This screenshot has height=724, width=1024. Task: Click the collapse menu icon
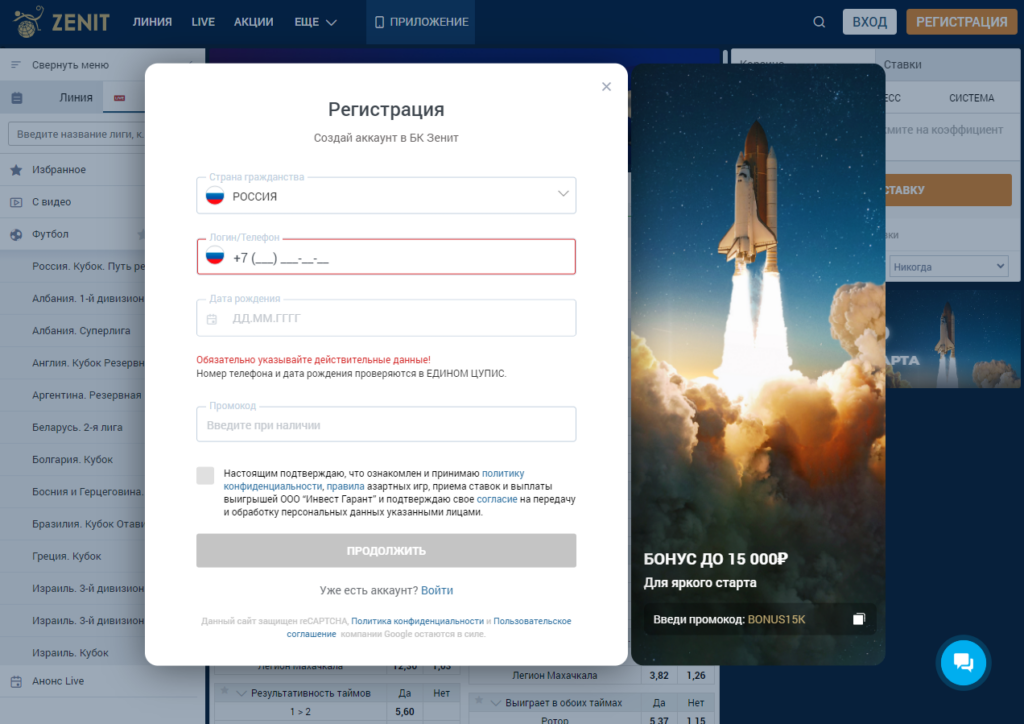16,65
